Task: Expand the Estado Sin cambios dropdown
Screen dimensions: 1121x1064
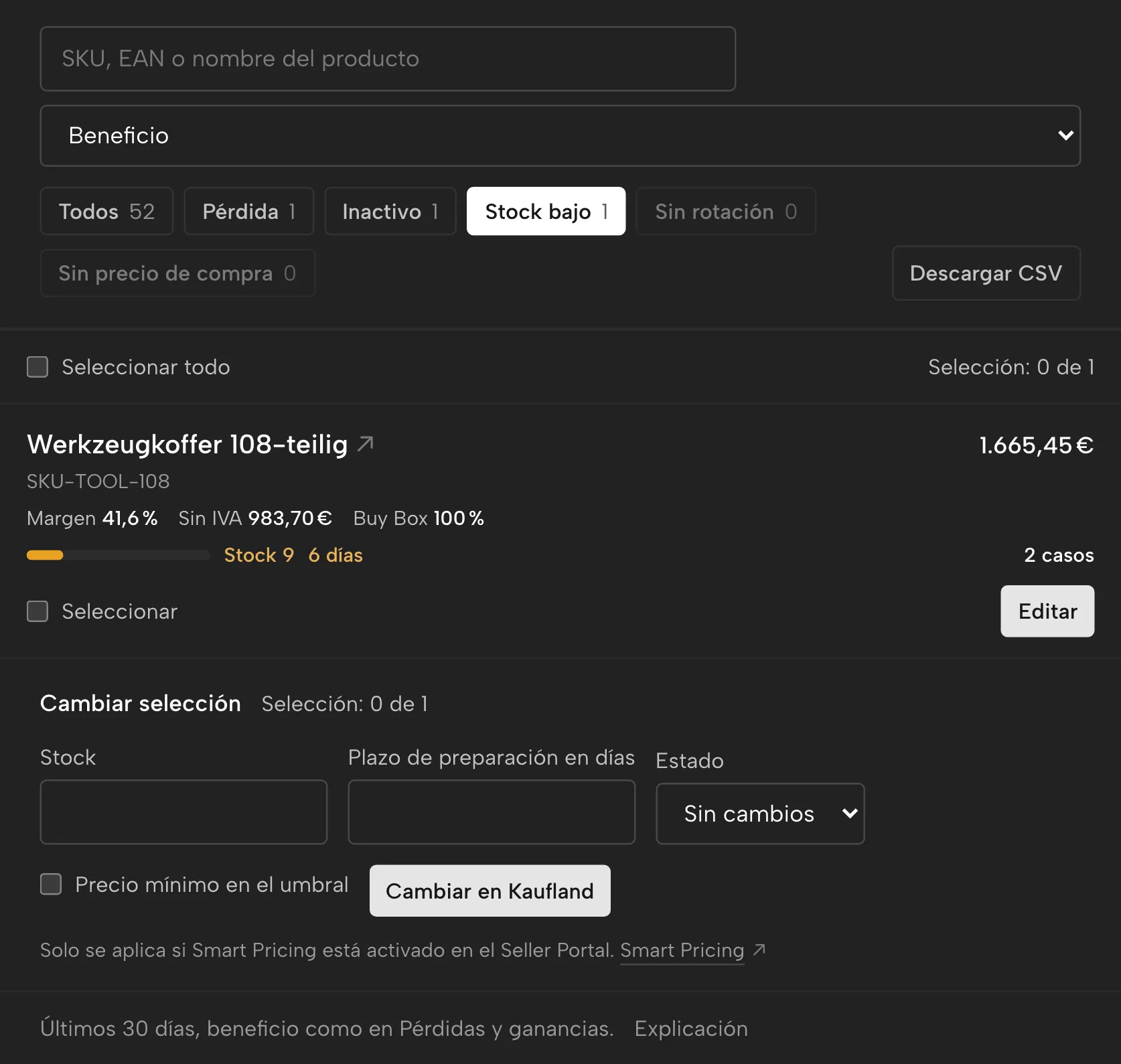Action: [760, 814]
